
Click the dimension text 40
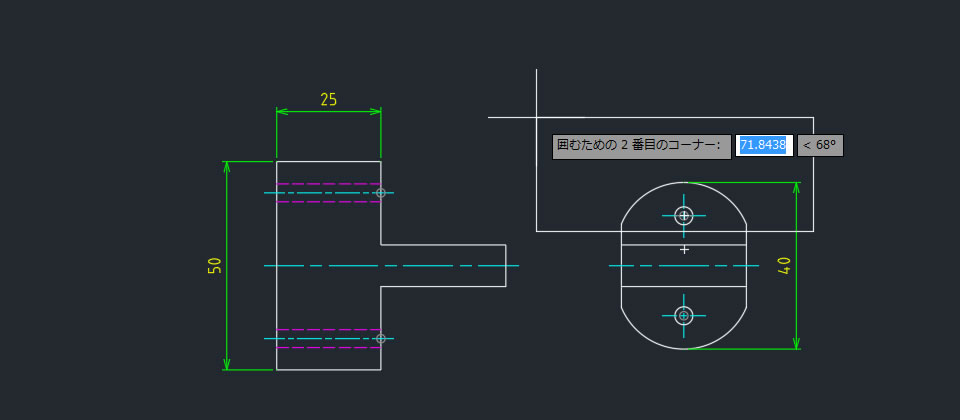tap(784, 265)
